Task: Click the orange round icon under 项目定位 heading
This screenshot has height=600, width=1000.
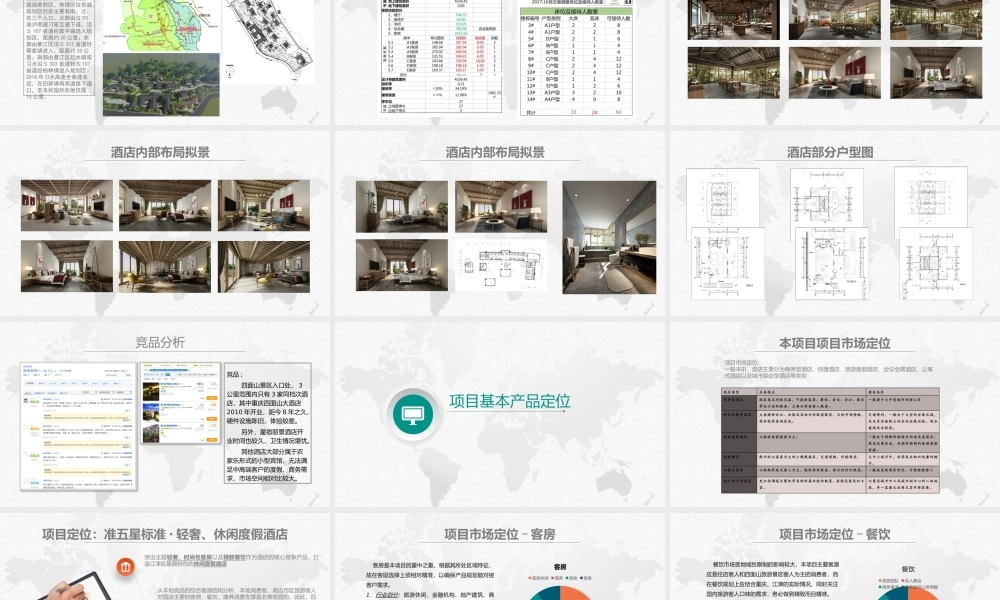Action: [125, 567]
